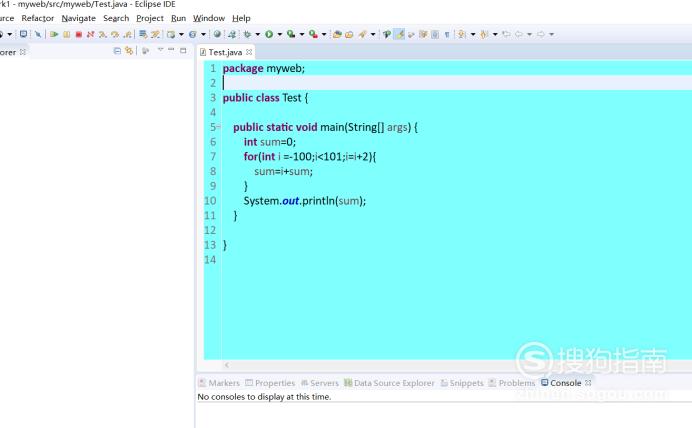Click the editor horizontal scrollbar left arrow
The image size is (692, 428).
pyautogui.click(x=227, y=365)
